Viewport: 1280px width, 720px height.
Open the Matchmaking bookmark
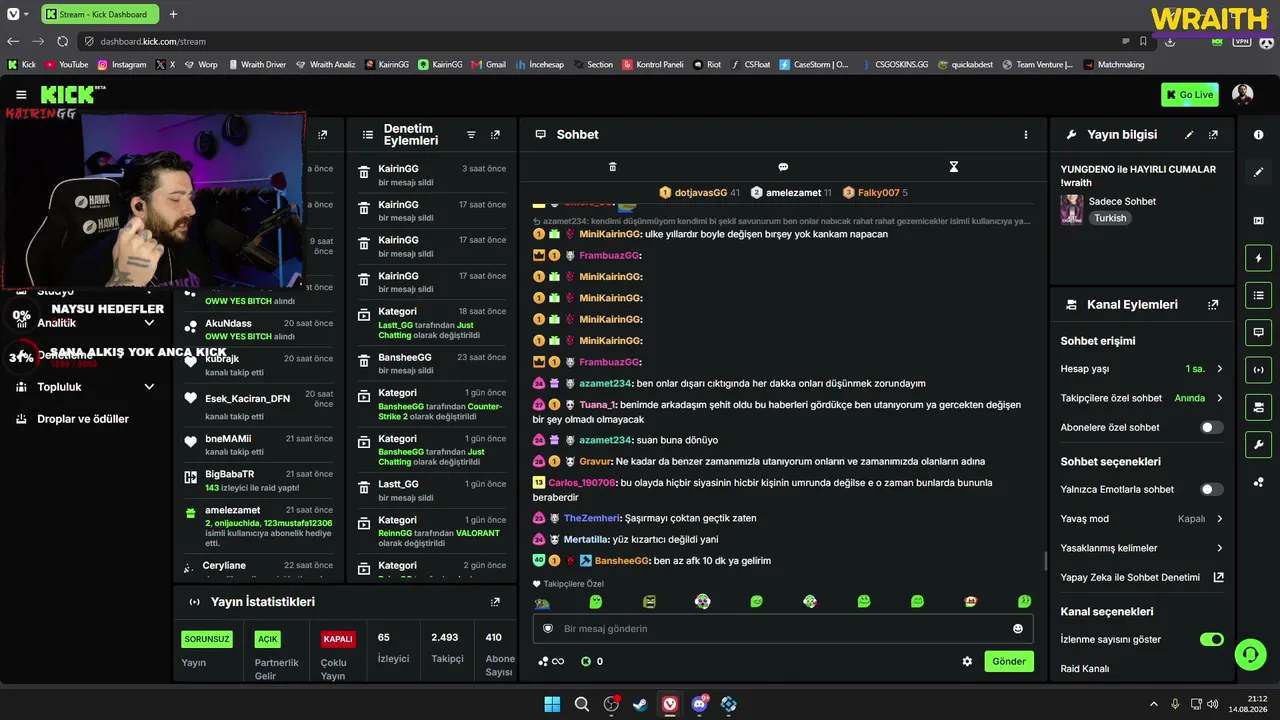click(1113, 65)
